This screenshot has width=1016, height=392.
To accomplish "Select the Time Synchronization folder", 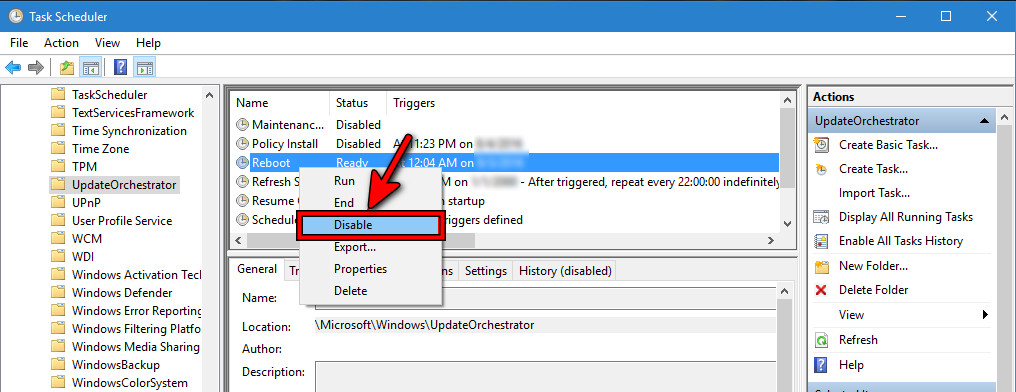I will (x=129, y=131).
